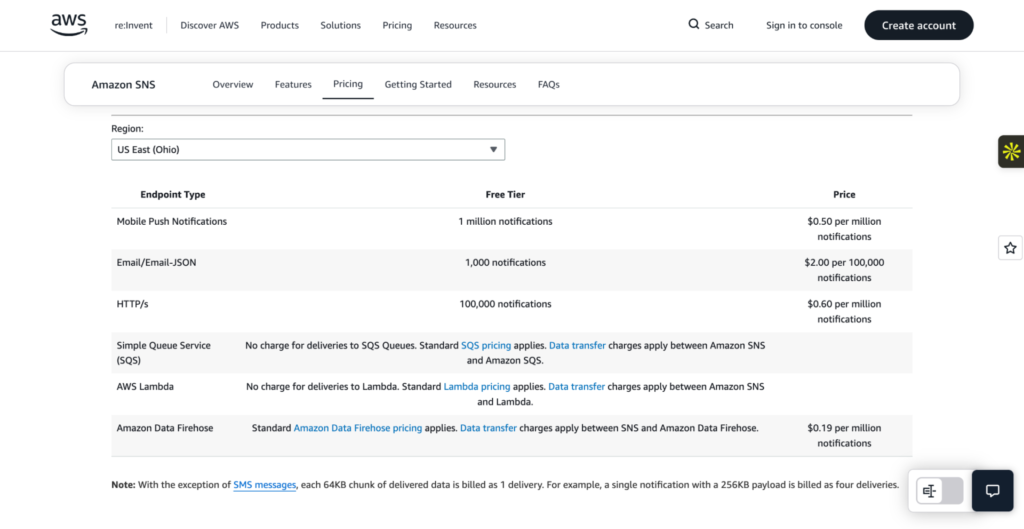Image resolution: width=1024 pixels, height=529 pixels.
Task: Open Data transfer link in AWS Lambda row
Action: 576,387
